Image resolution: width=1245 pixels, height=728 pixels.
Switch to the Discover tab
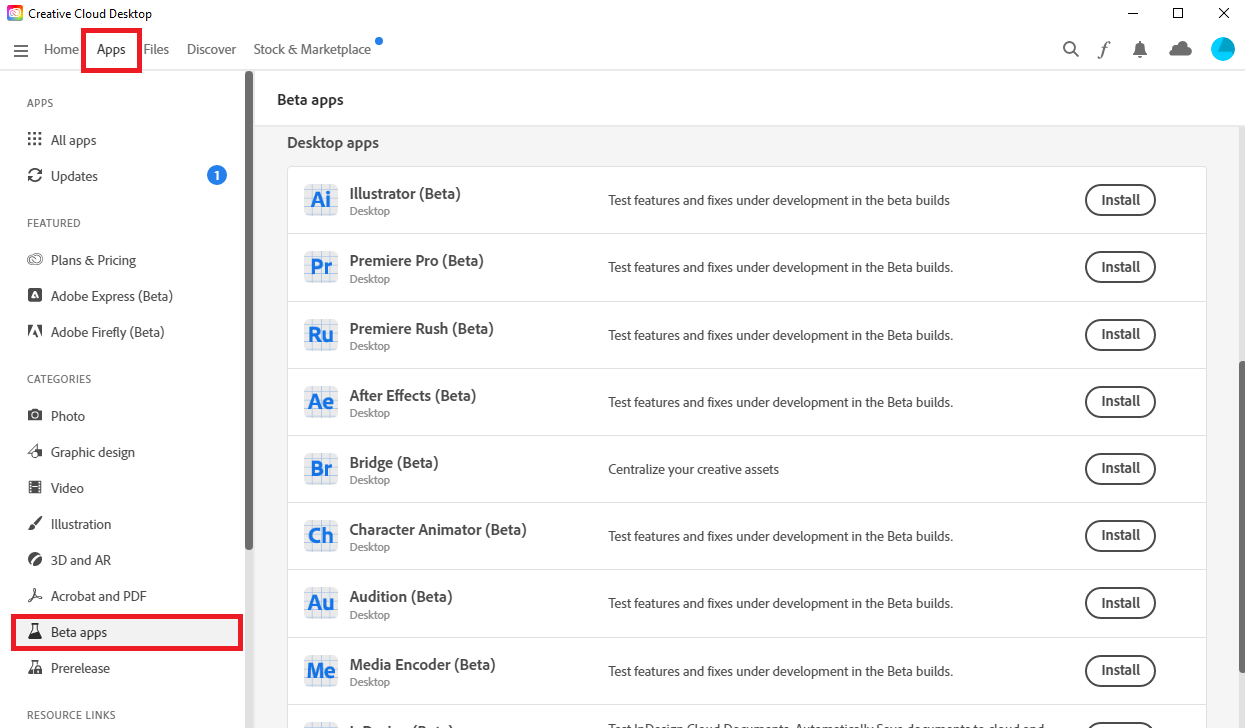point(211,49)
